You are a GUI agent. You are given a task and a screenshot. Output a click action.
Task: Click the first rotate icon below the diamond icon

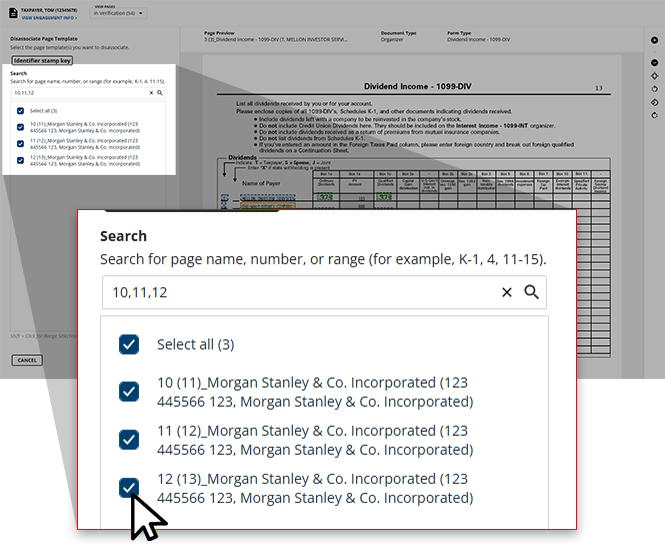point(654,89)
